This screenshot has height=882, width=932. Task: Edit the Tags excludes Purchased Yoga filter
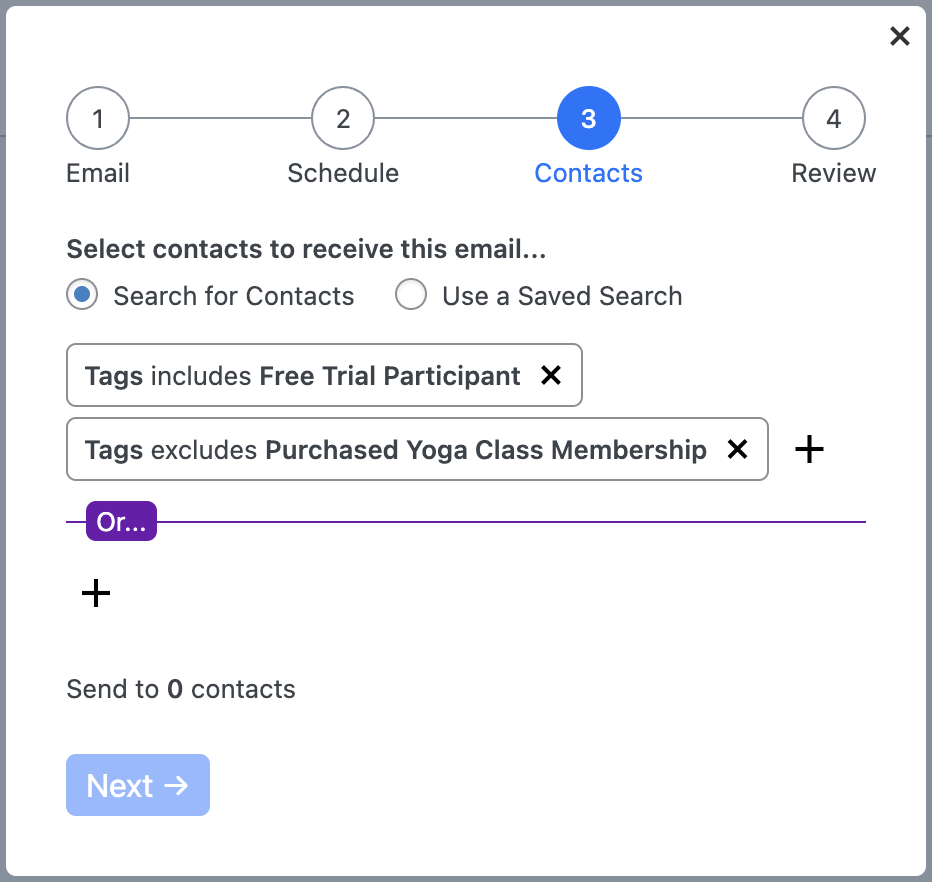pos(395,449)
